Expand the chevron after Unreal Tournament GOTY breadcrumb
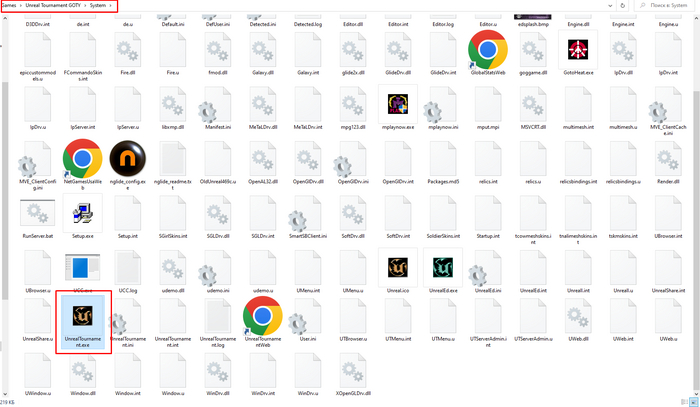This screenshot has width=700, height=407. (85, 5)
